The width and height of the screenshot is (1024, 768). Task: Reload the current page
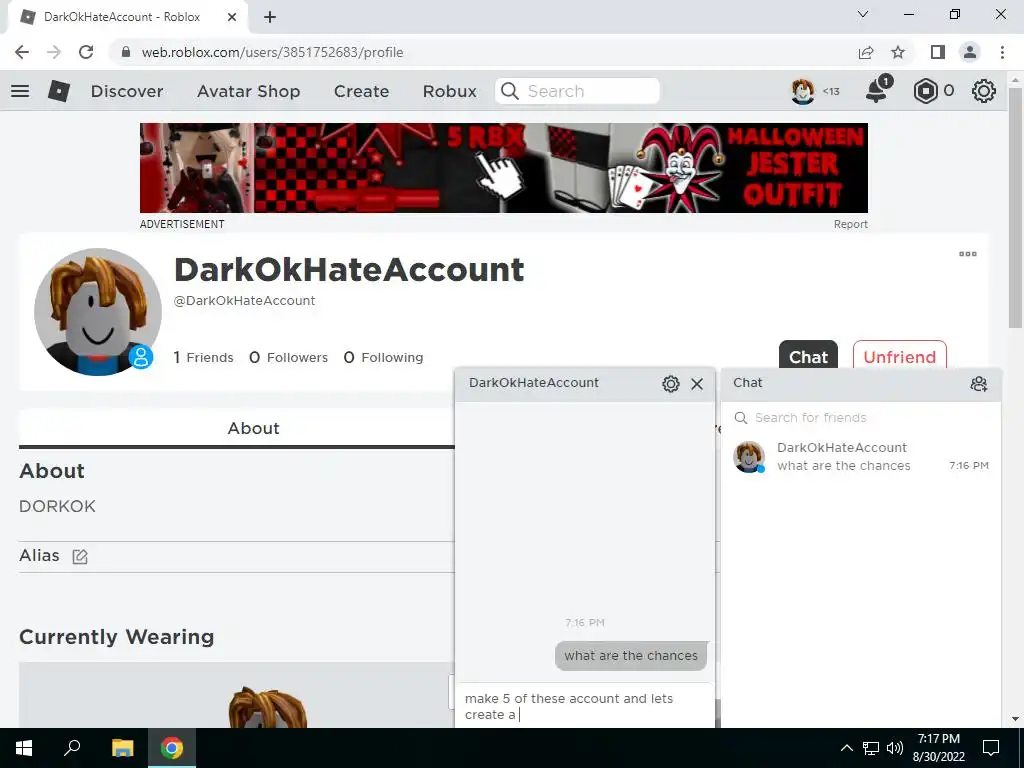click(86, 52)
